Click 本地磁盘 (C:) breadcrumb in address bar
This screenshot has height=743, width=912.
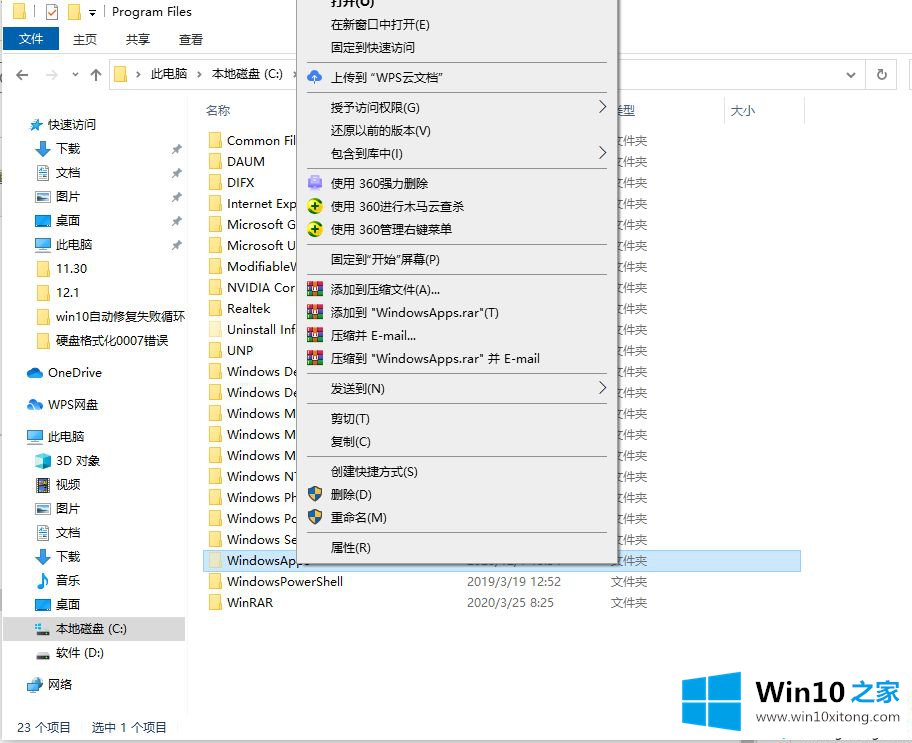247,74
